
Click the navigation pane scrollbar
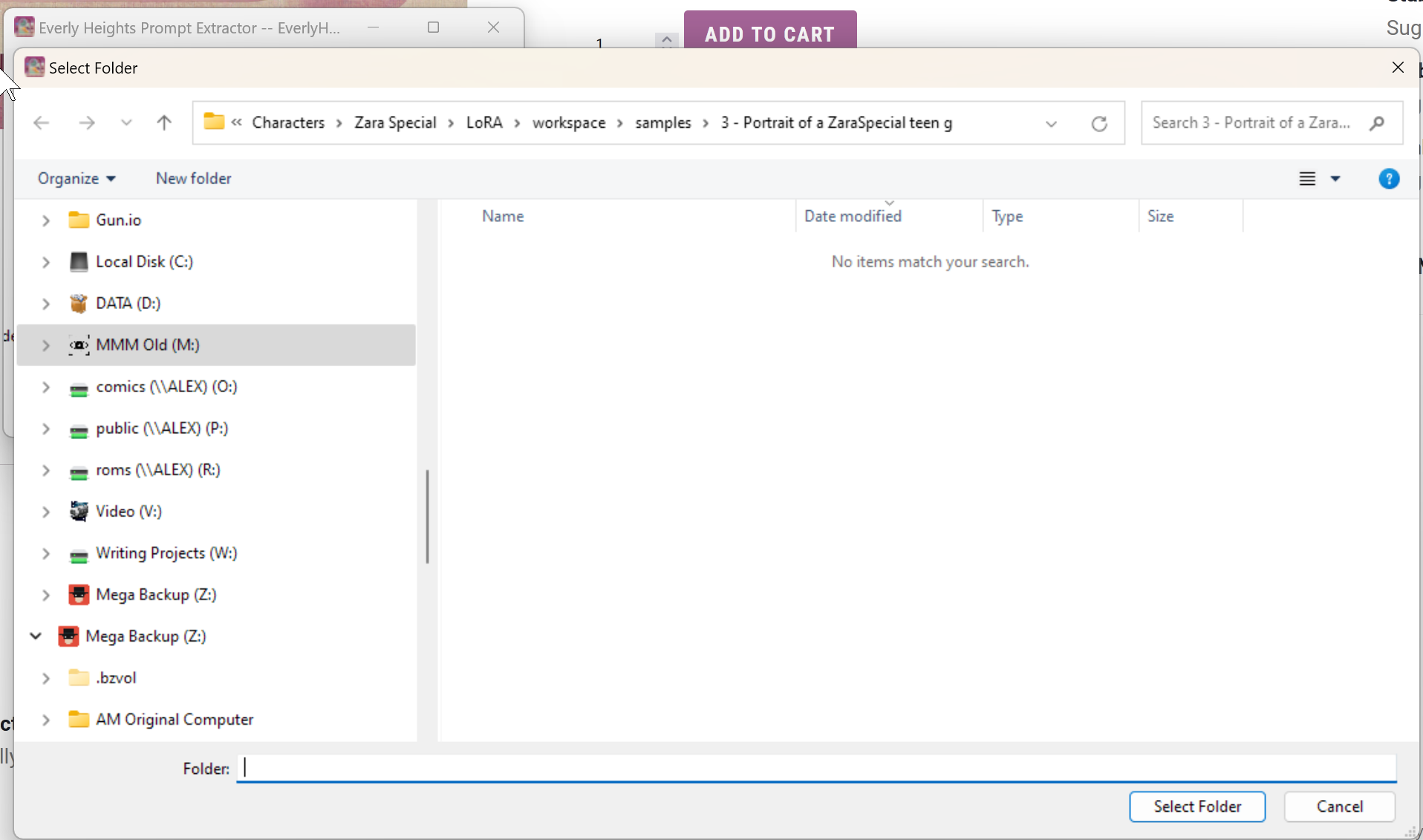427,516
